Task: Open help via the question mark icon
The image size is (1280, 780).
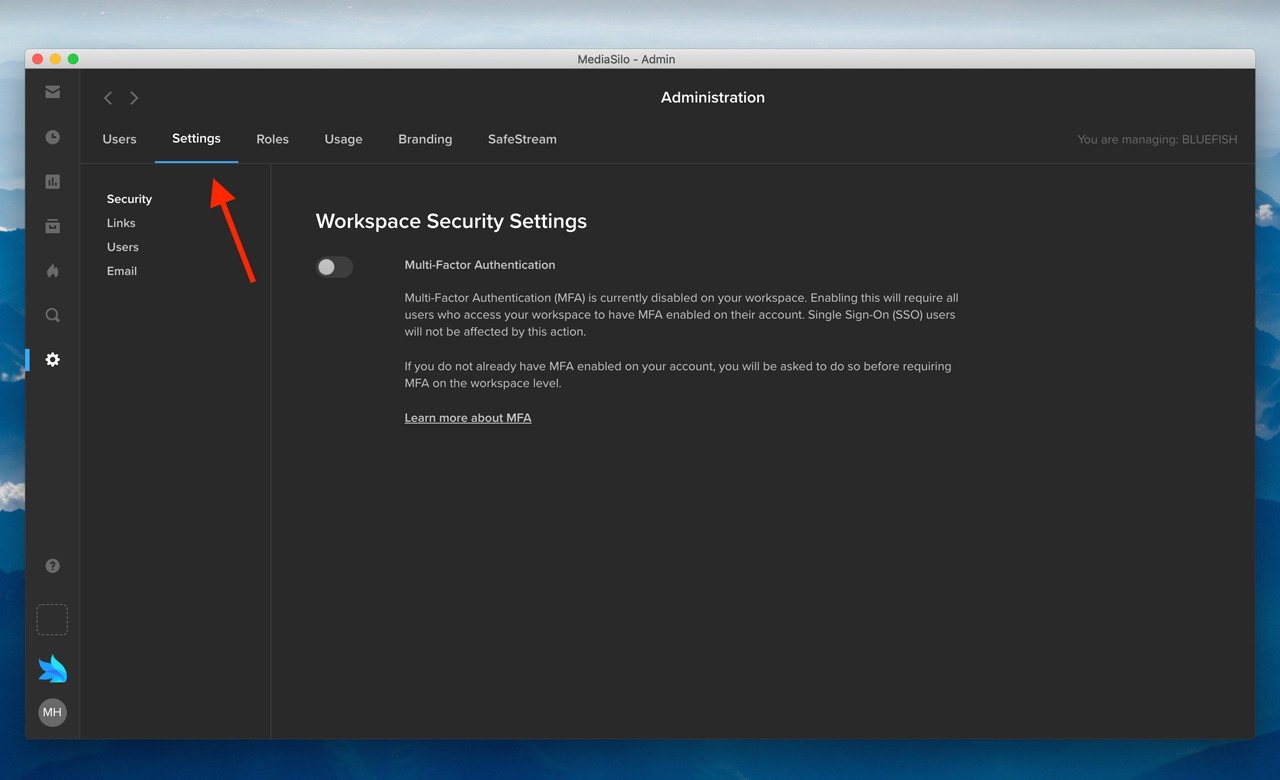Action: (52, 565)
